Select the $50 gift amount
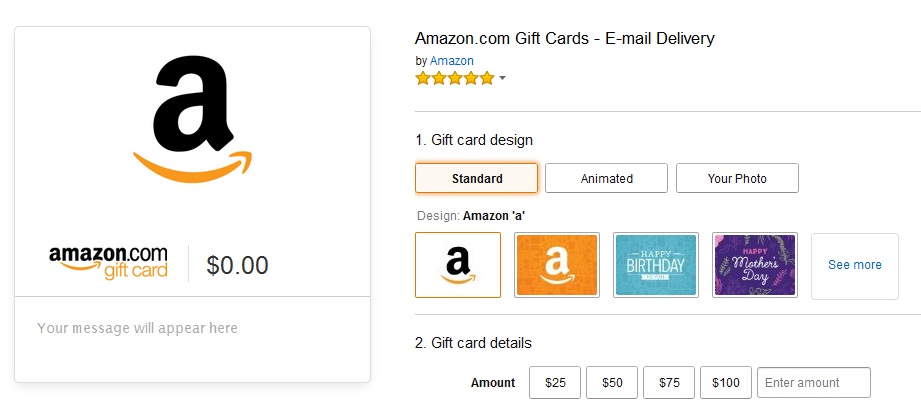This screenshot has width=921, height=404. tap(612, 382)
